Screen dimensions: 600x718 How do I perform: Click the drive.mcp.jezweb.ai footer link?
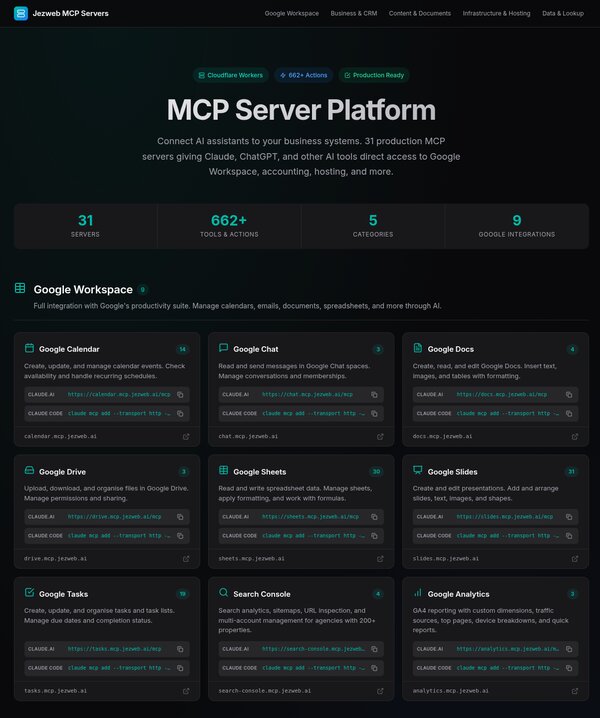point(56,558)
